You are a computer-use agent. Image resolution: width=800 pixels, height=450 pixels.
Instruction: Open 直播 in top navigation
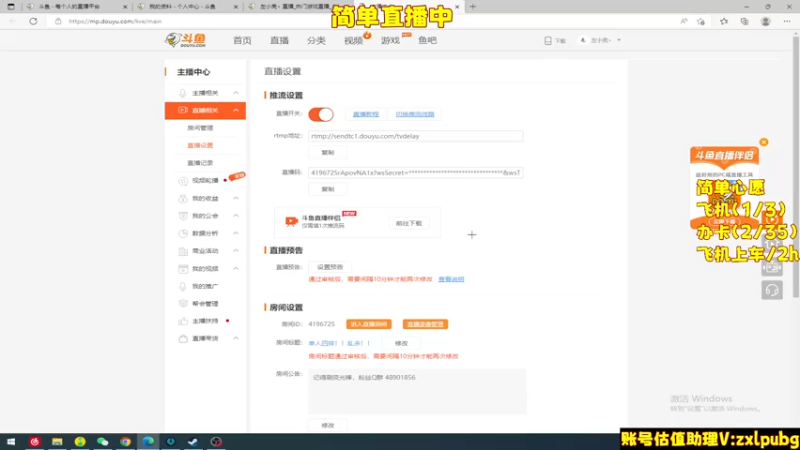click(x=279, y=40)
